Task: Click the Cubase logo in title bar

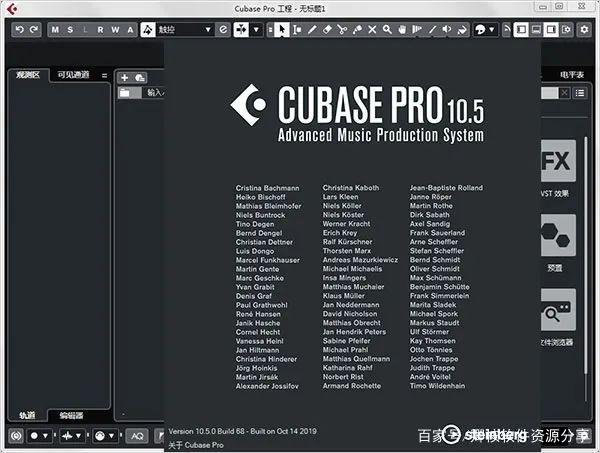Action: (12, 8)
